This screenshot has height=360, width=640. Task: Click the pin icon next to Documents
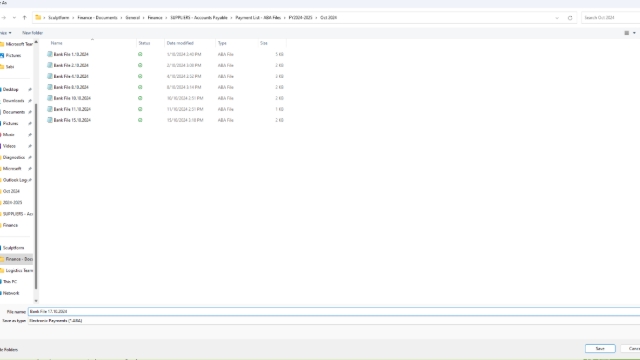pyautogui.click(x=30, y=112)
